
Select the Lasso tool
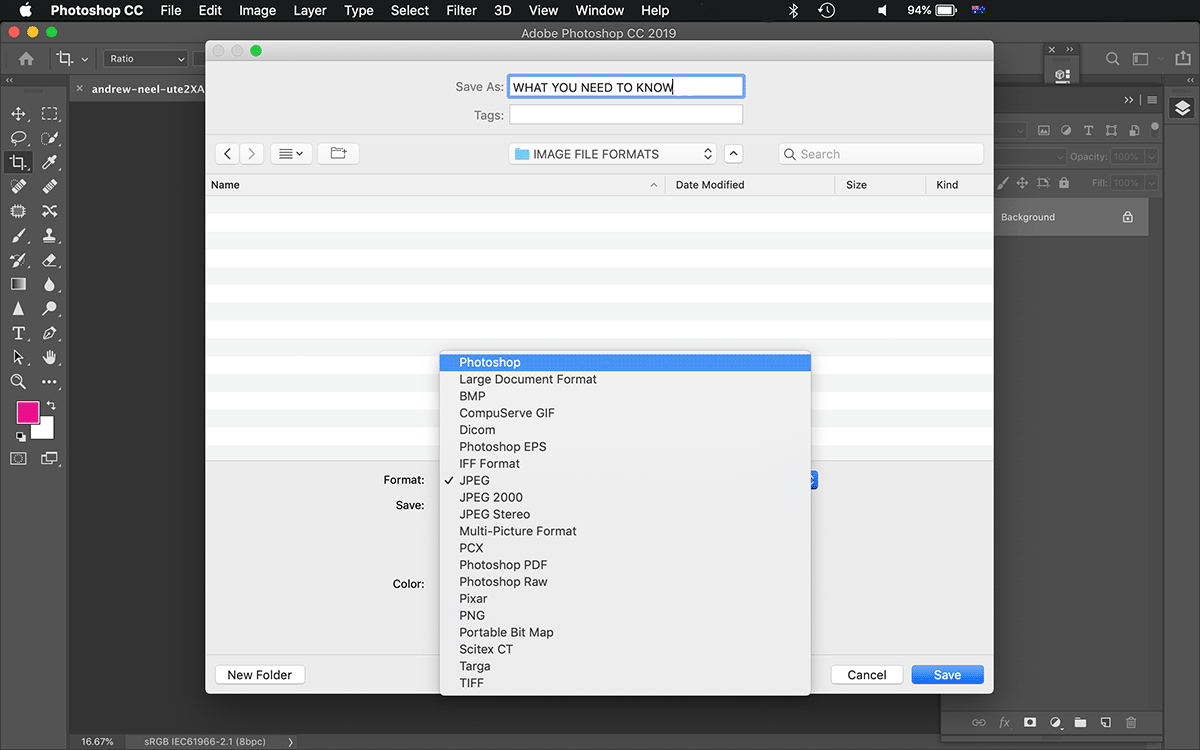tap(18, 138)
